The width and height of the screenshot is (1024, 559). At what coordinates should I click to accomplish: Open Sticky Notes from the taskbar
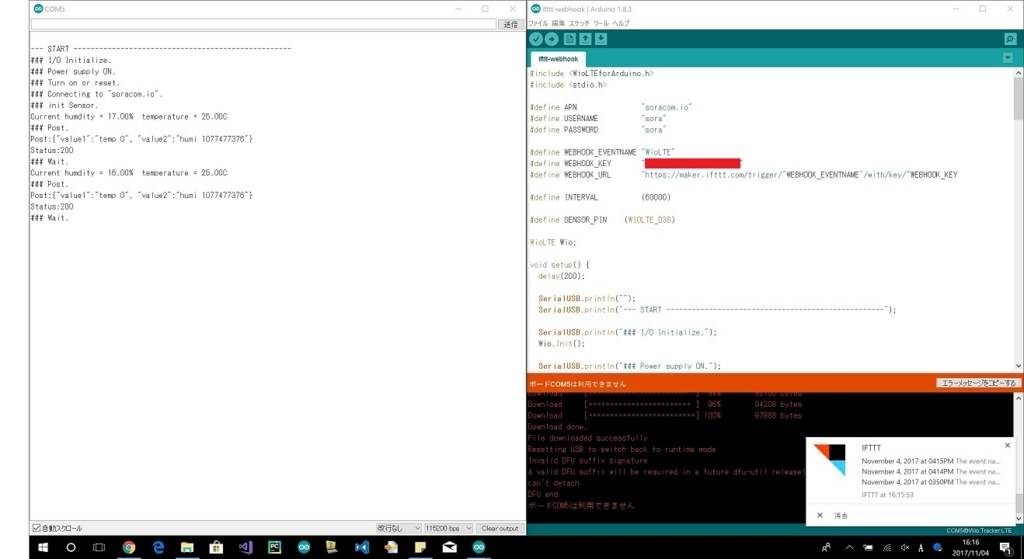[420, 547]
